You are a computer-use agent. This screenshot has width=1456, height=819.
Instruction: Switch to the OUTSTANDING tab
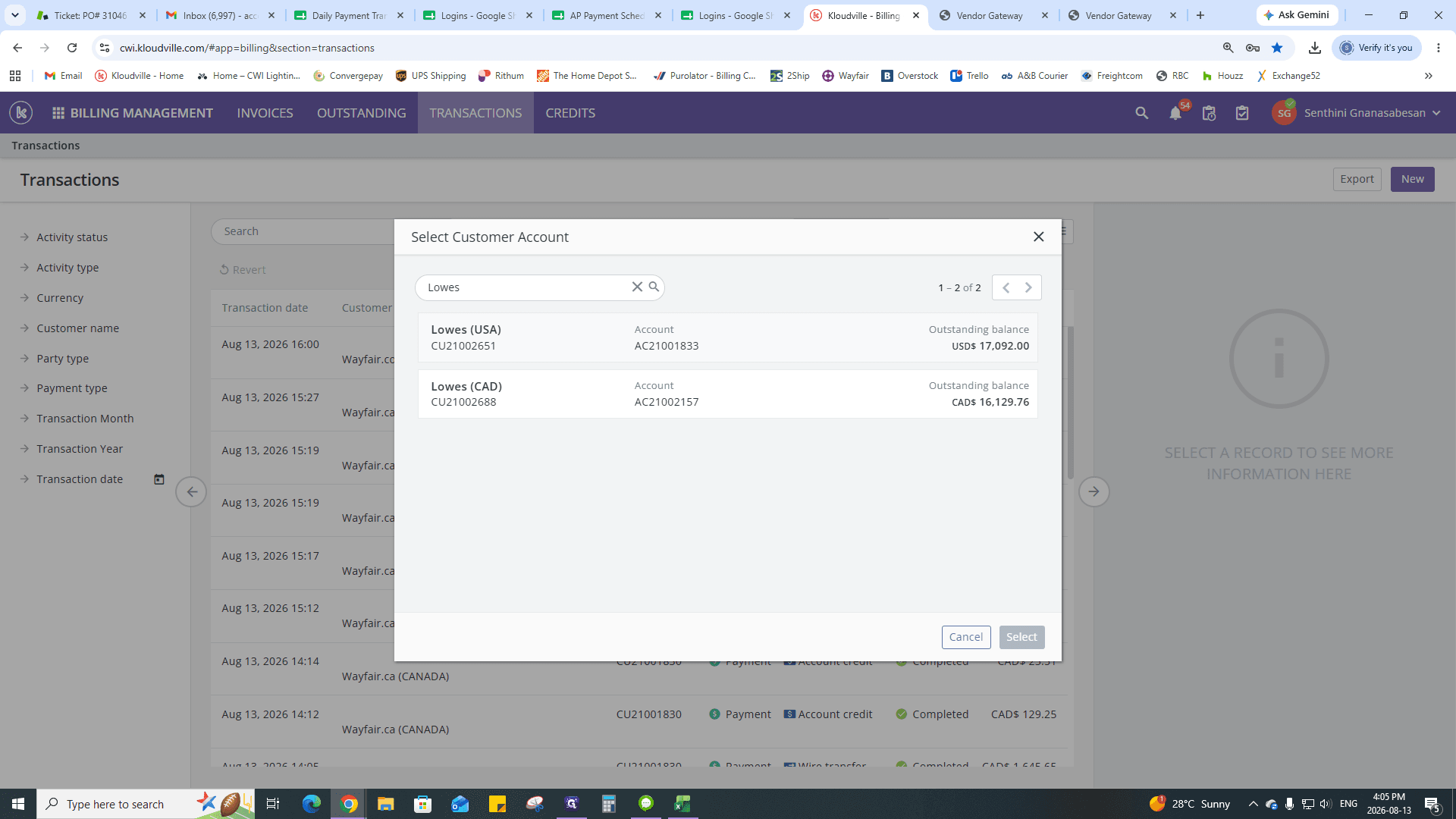[361, 113]
